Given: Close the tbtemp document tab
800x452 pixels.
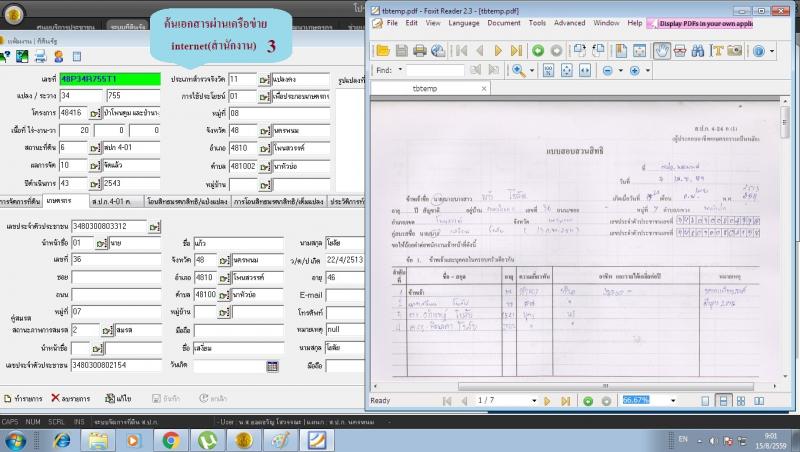Looking at the screenshot, I should (484, 89).
